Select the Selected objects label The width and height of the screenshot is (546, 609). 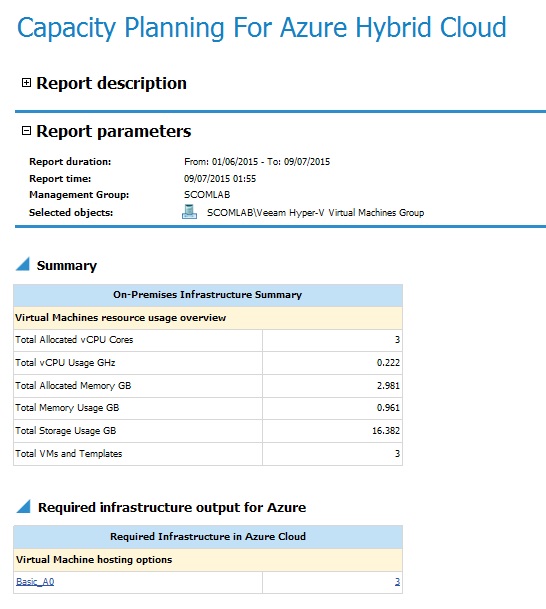pos(71,212)
